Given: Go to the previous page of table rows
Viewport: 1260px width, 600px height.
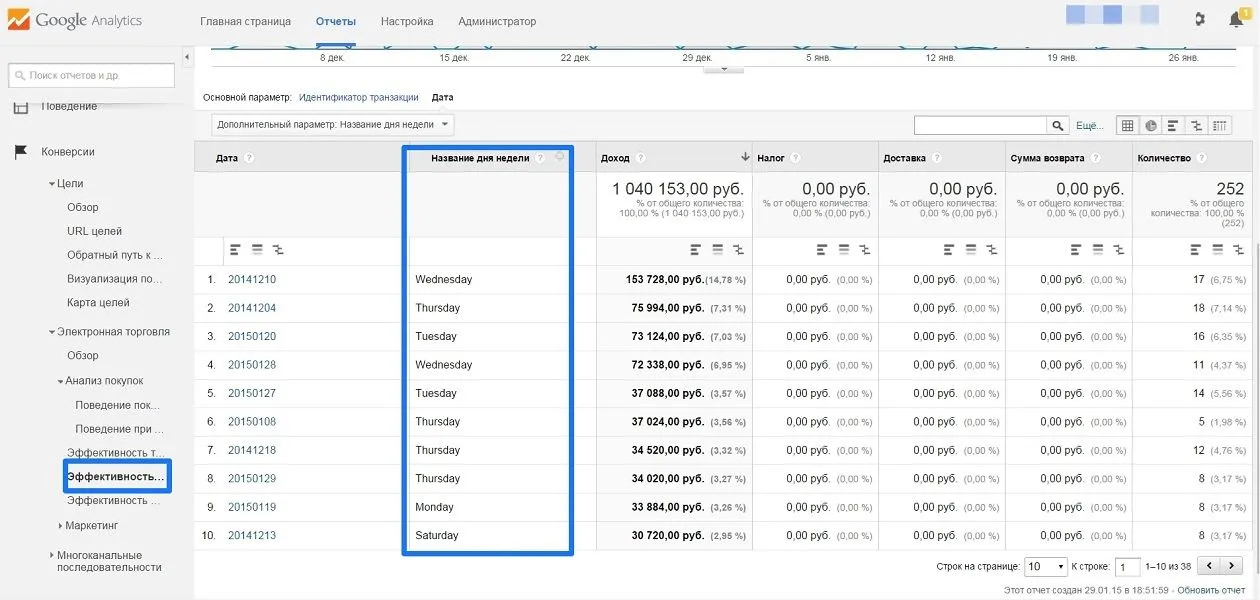Looking at the screenshot, I should tap(1209, 566).
